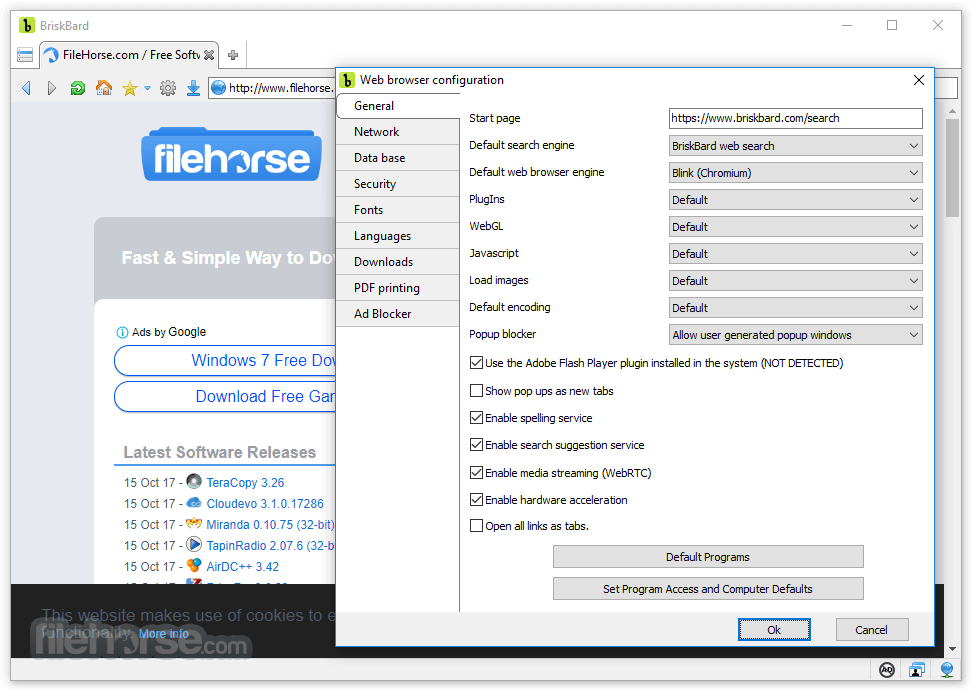Click the scrollbar down arrow
The width and height of the screenshot is (972, 690).
point(952,649)
